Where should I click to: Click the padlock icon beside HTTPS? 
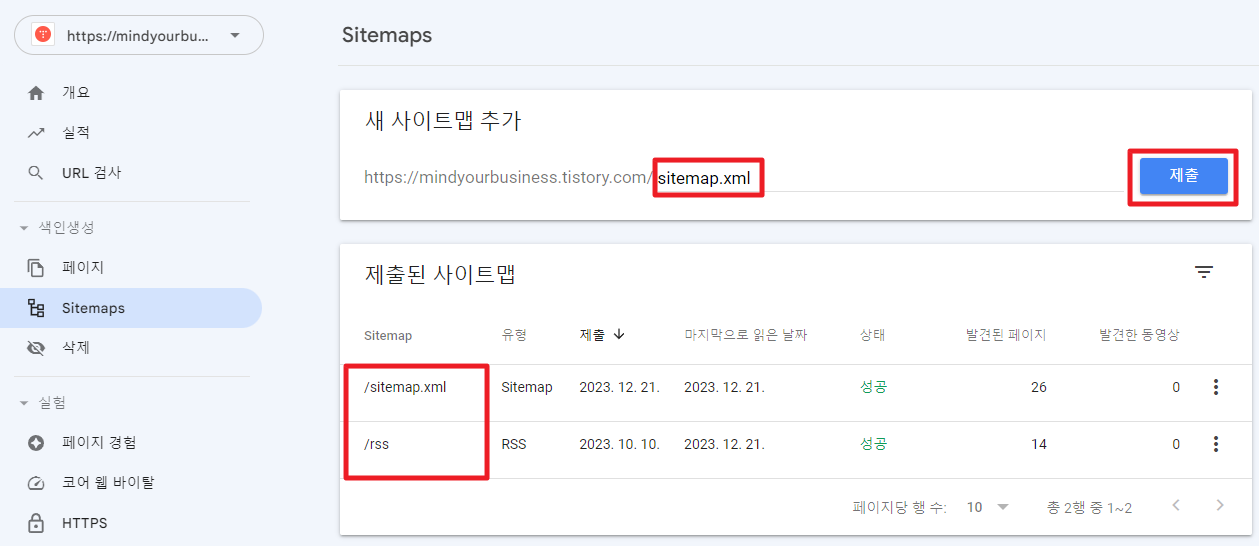click(36, 523)
